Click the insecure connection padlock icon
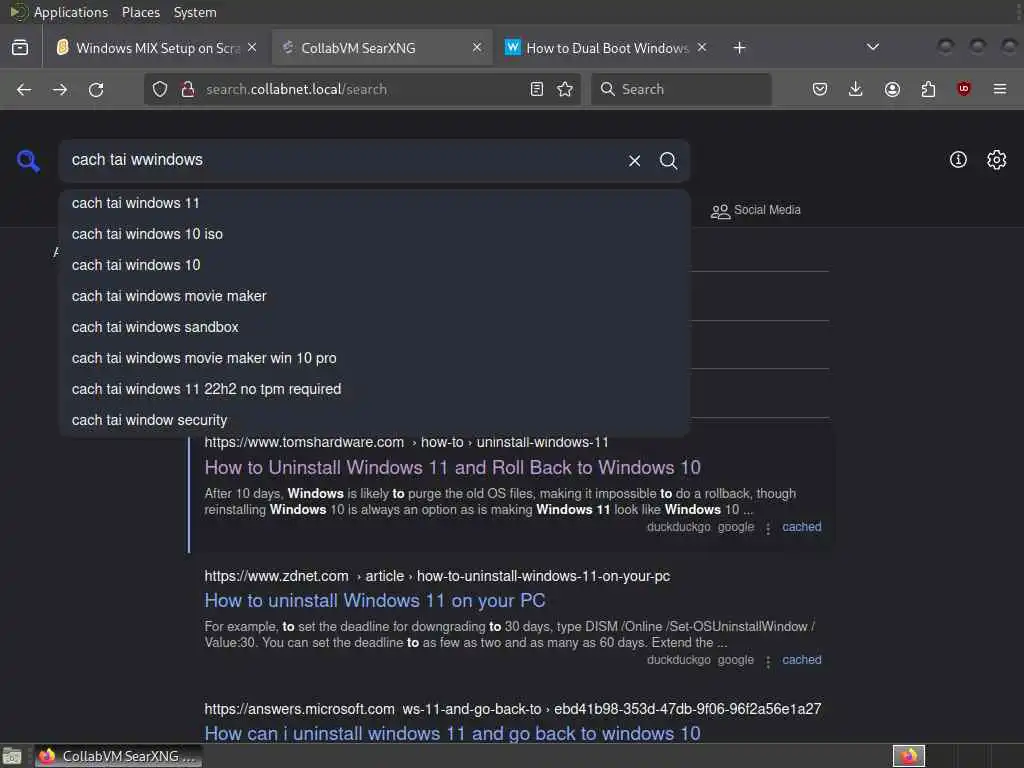The image size is (1024, 768). [x=187, y=89]
